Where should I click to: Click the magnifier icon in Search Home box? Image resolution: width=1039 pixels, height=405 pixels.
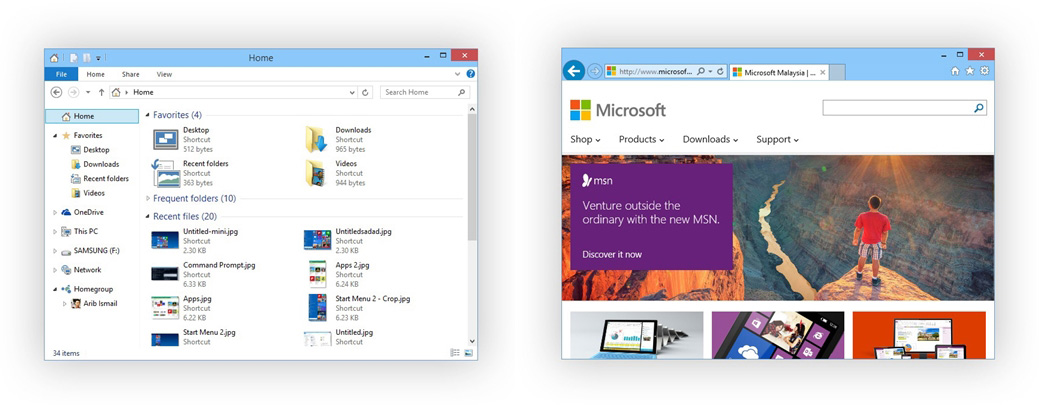point(462,92)
